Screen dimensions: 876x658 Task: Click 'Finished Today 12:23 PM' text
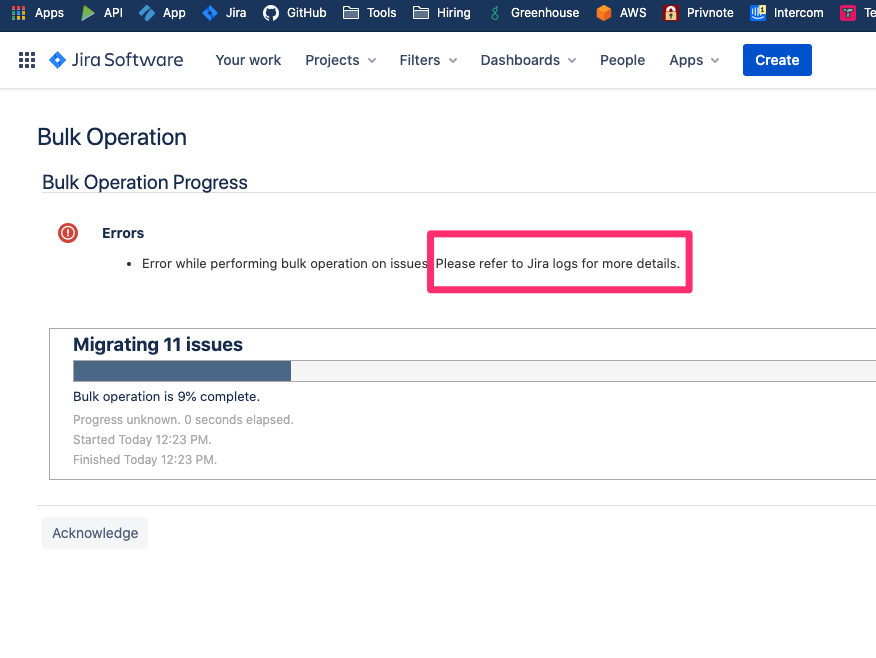point(145,460)
